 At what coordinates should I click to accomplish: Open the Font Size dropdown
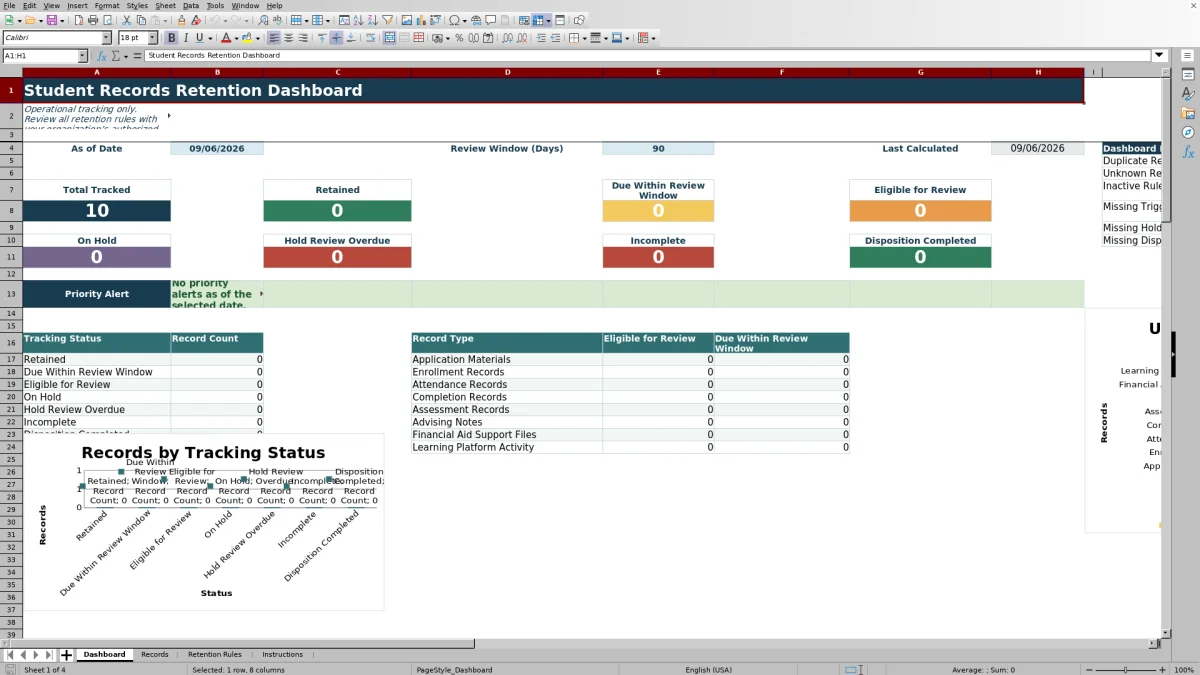152,38
